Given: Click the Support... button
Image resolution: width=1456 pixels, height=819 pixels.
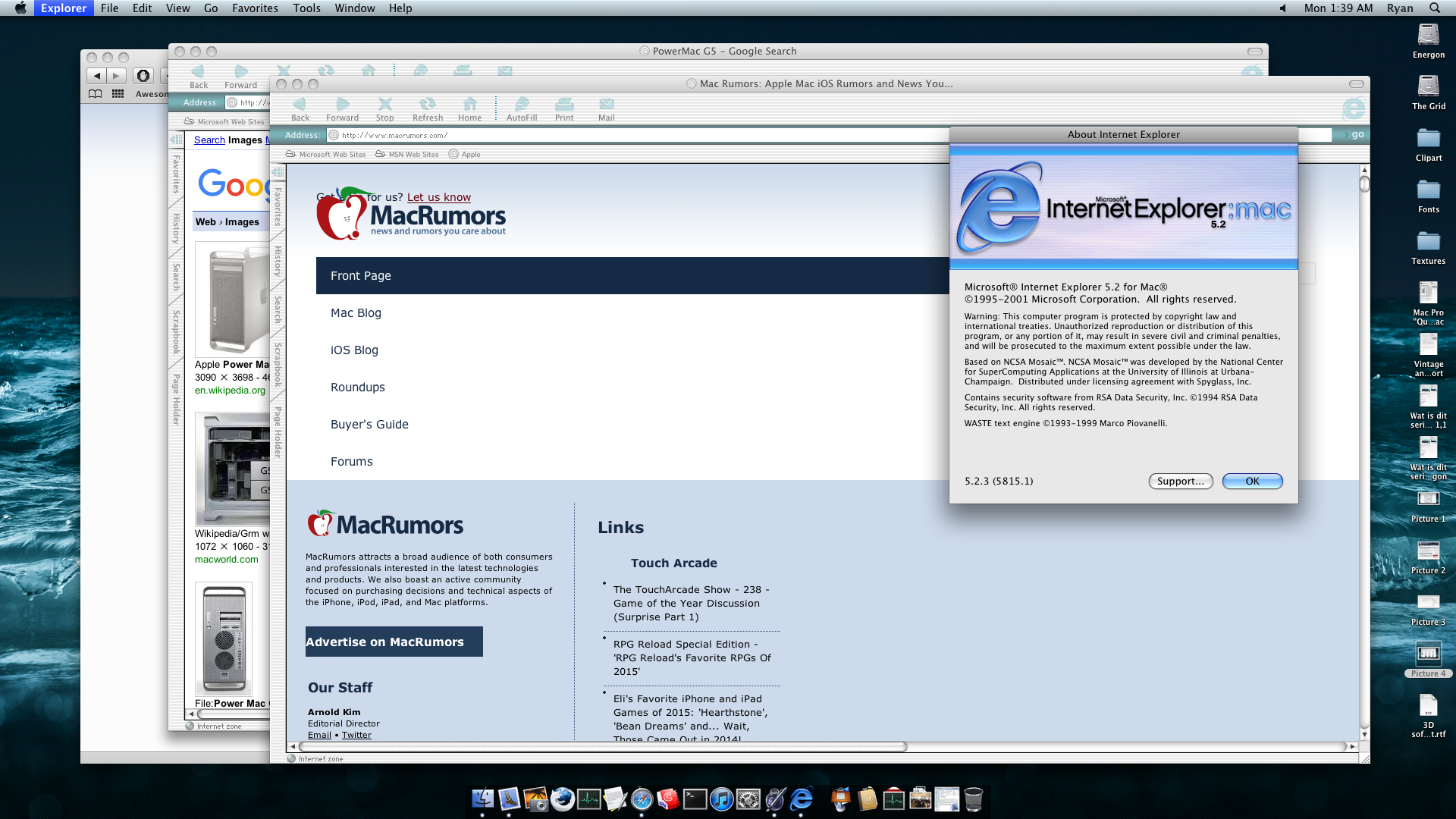Looking at the screenshot, I should [x=1180, y=482].
